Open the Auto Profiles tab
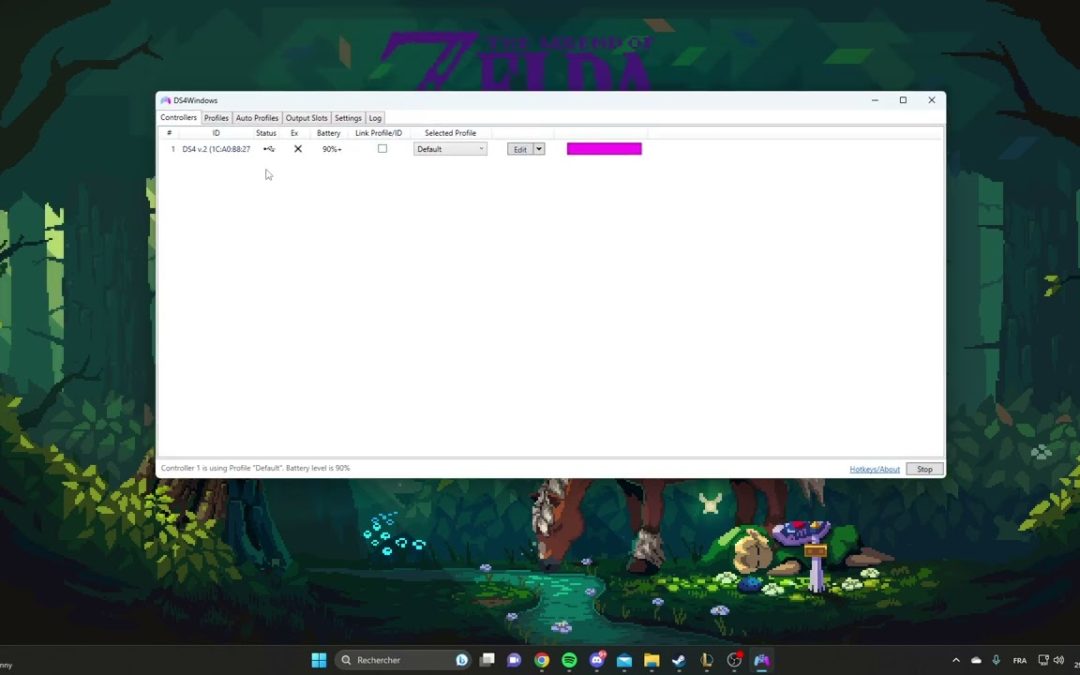Viewport: 1080px width, 675px height. [257, 118]
